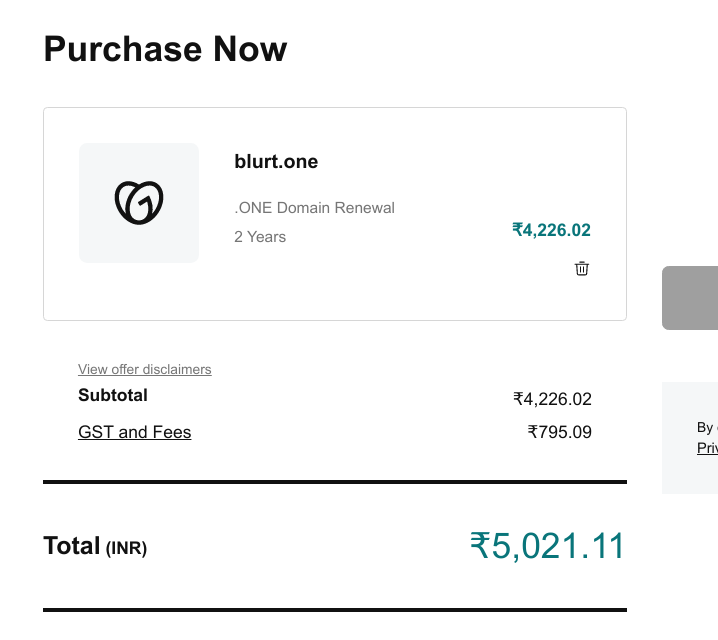Viewport: 718px width, 640px height.
Task: Click the .ONE Domain Renewal description
Action: 314,208
